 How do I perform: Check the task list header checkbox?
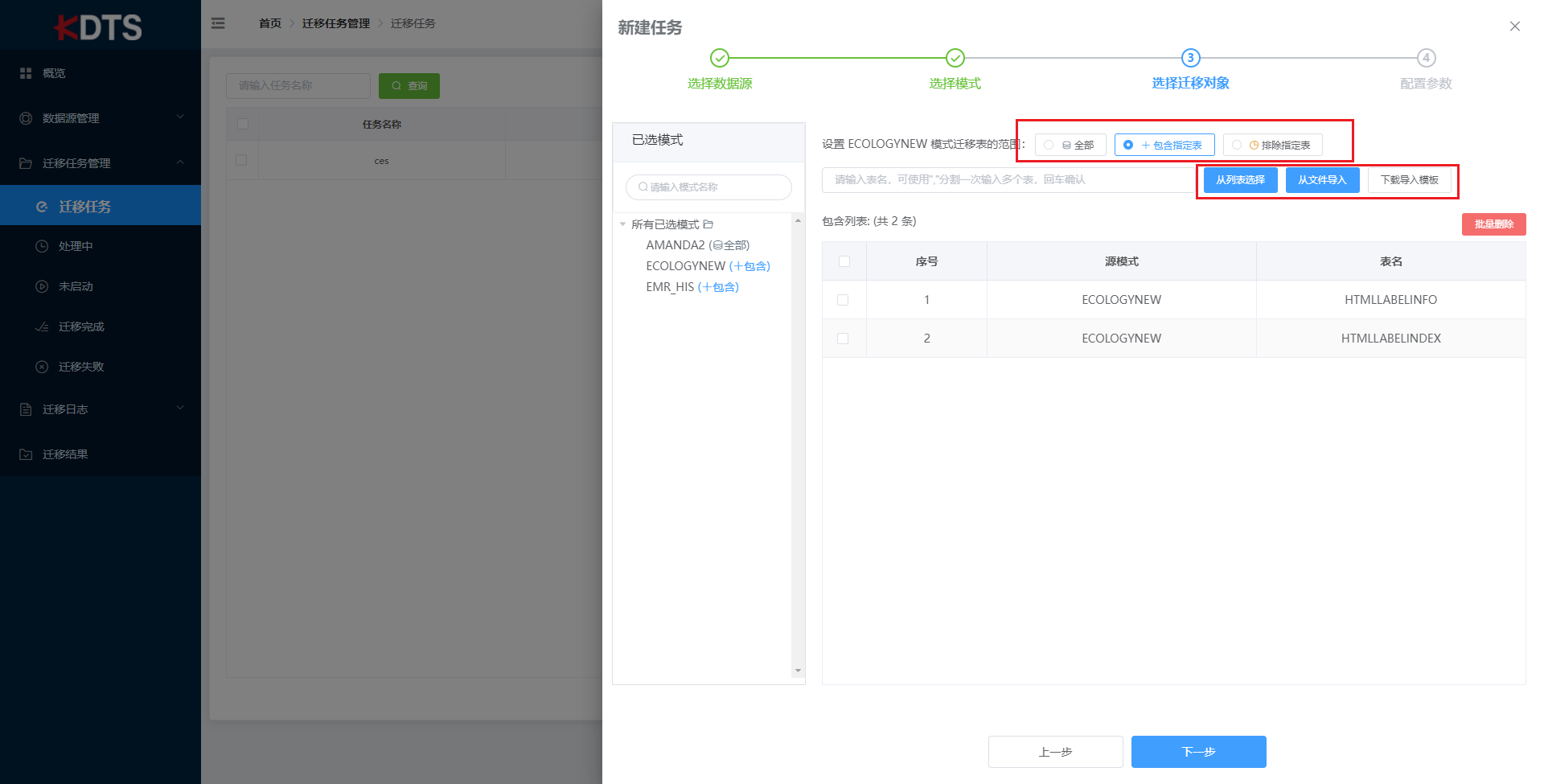click(243, 124)
